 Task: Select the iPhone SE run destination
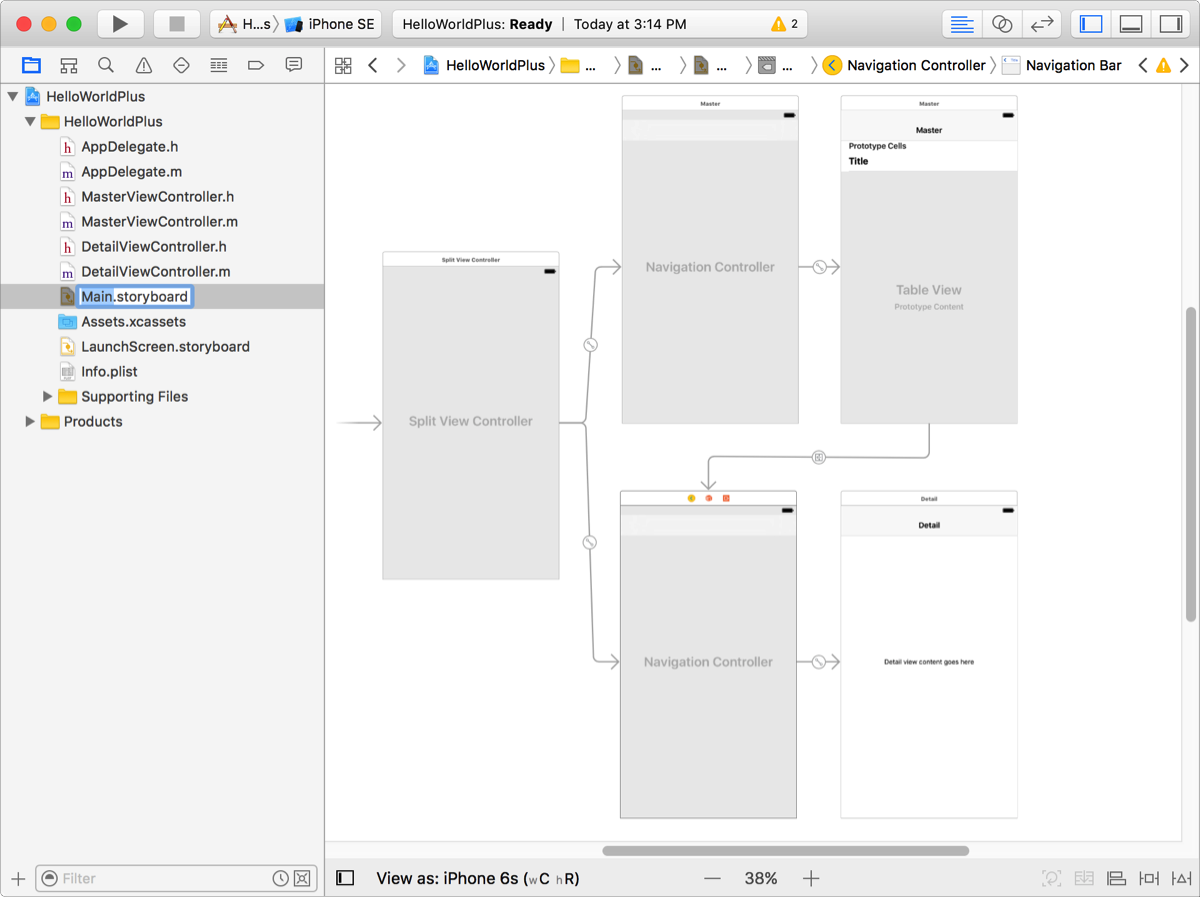pyautogui.click(x=330, y=24)
